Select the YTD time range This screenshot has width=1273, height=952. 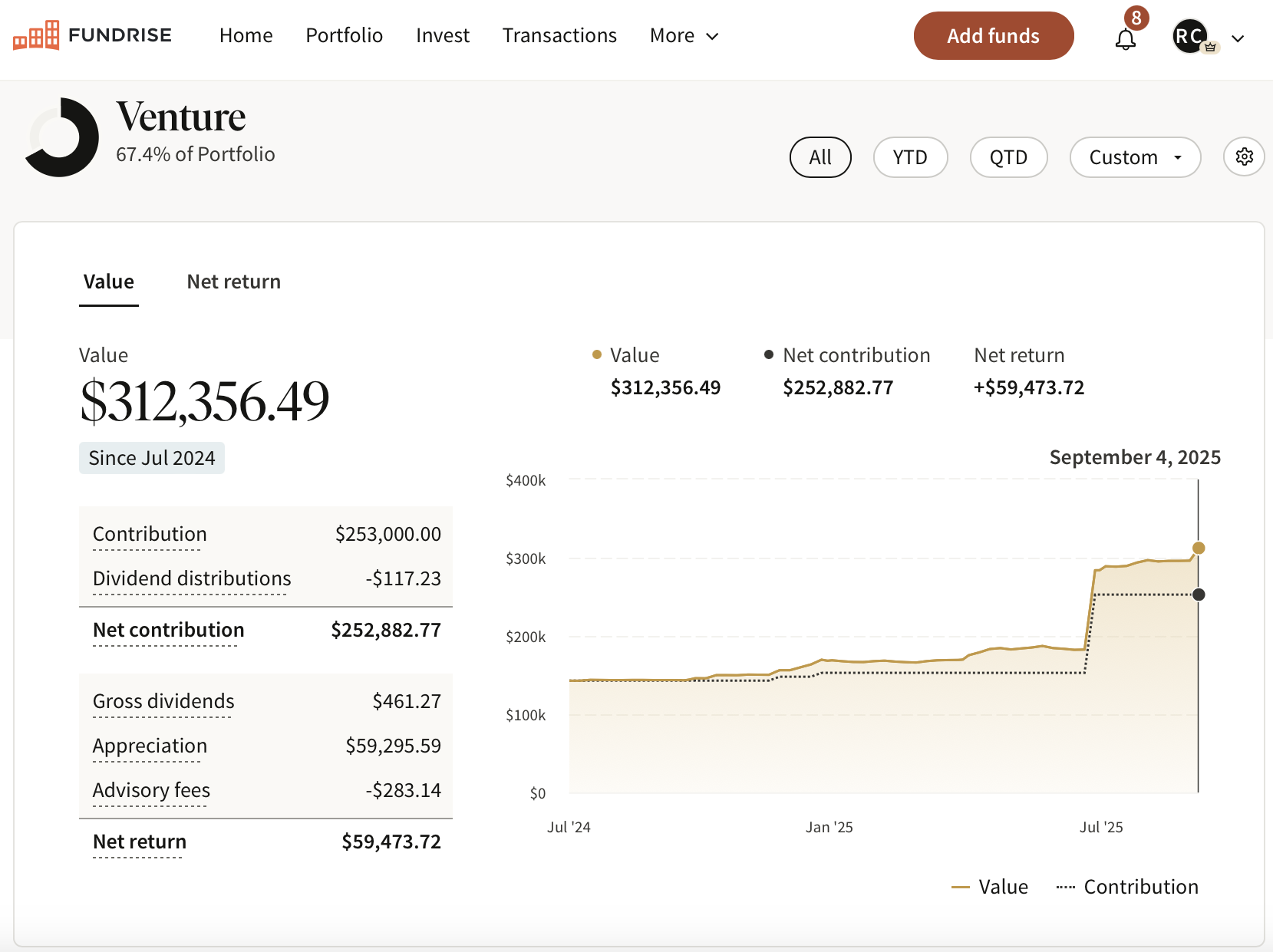tap(910, 157)
